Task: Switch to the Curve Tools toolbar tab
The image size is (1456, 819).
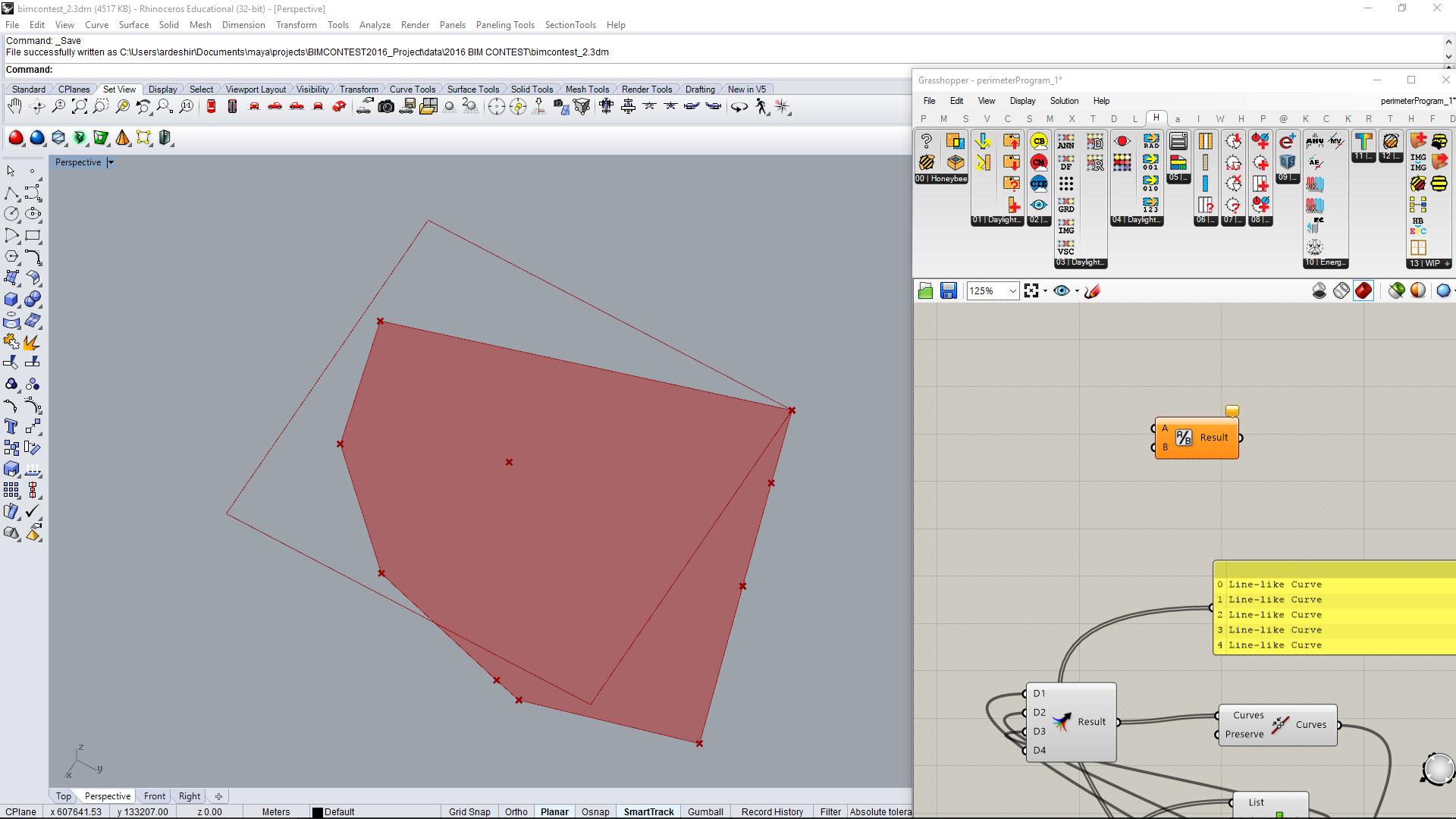Action: click(412, 89)
